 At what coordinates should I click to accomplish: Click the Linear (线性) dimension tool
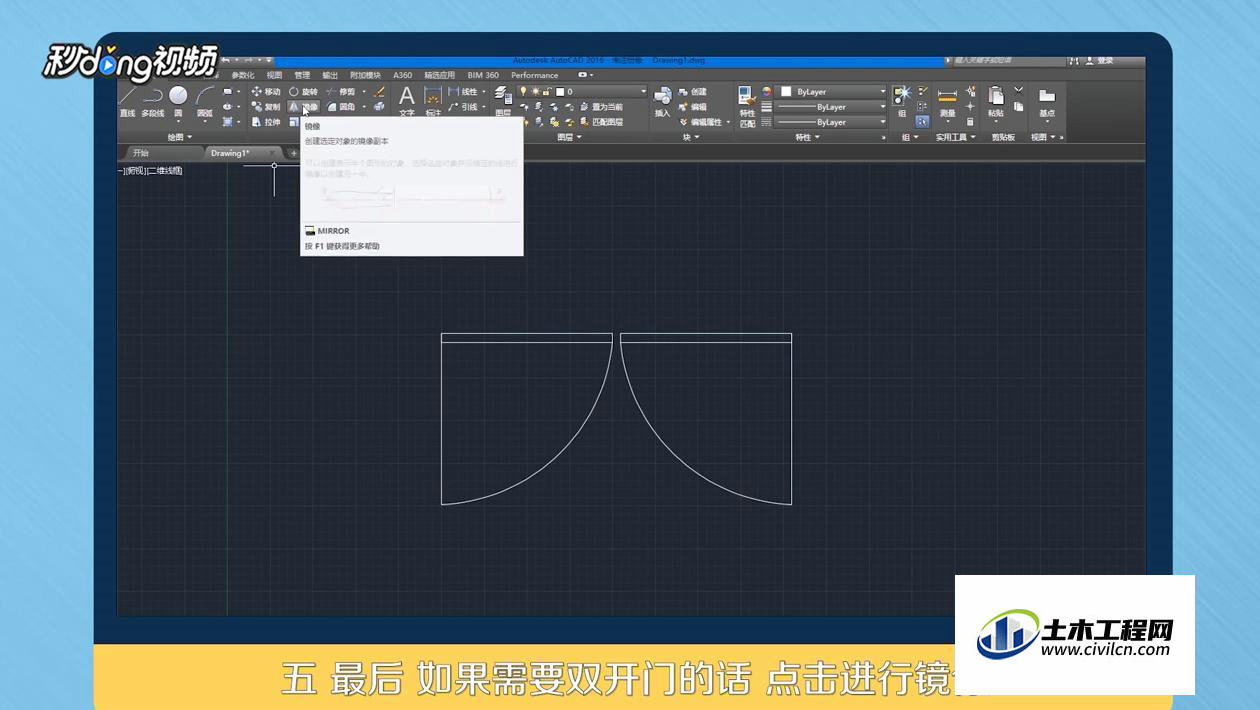pyautogui.click(x=463, y=91)
